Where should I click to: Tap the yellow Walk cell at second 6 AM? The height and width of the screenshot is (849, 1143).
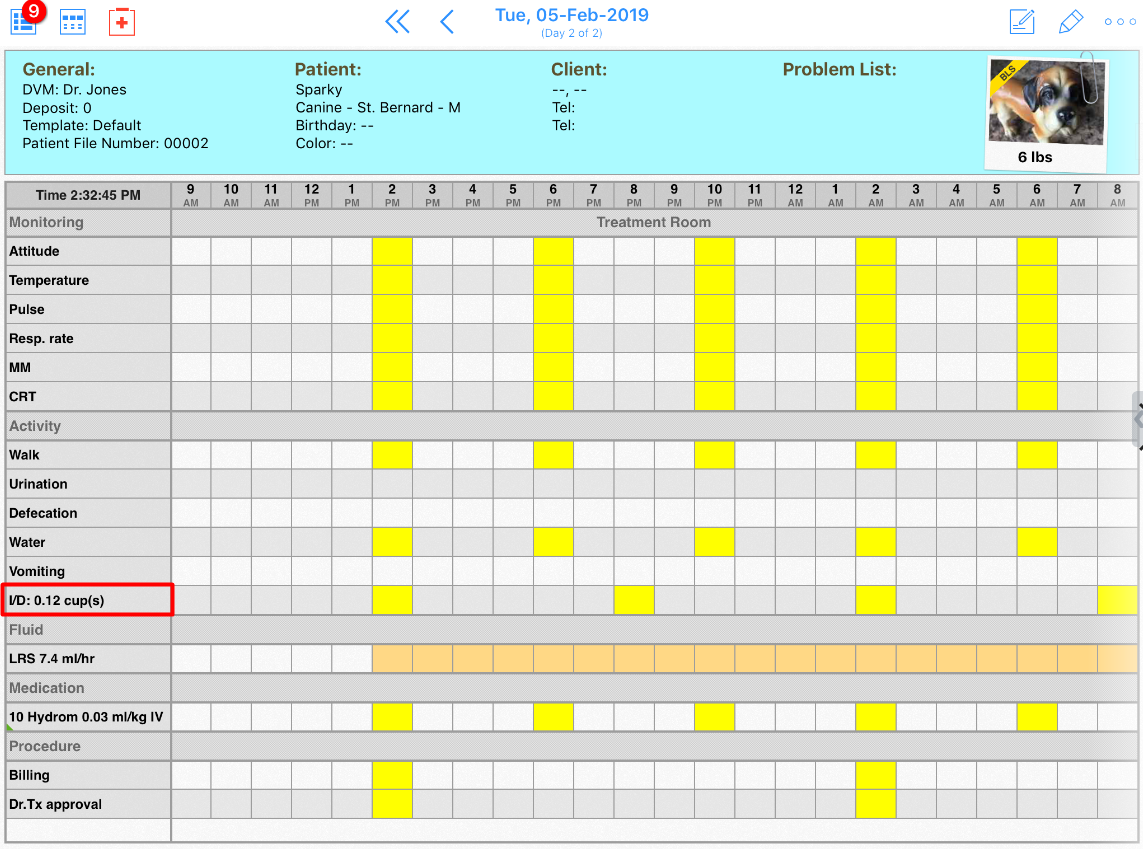click(x=1037, y=455)
